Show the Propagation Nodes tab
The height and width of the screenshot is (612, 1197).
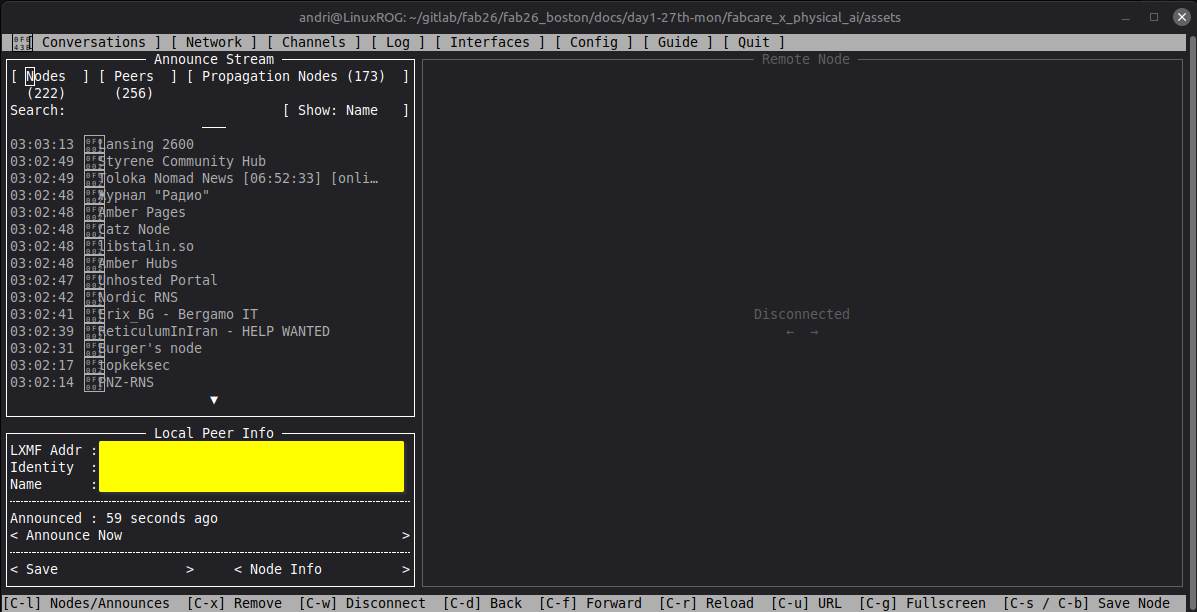pyautogui.click(x=298, y=76)
